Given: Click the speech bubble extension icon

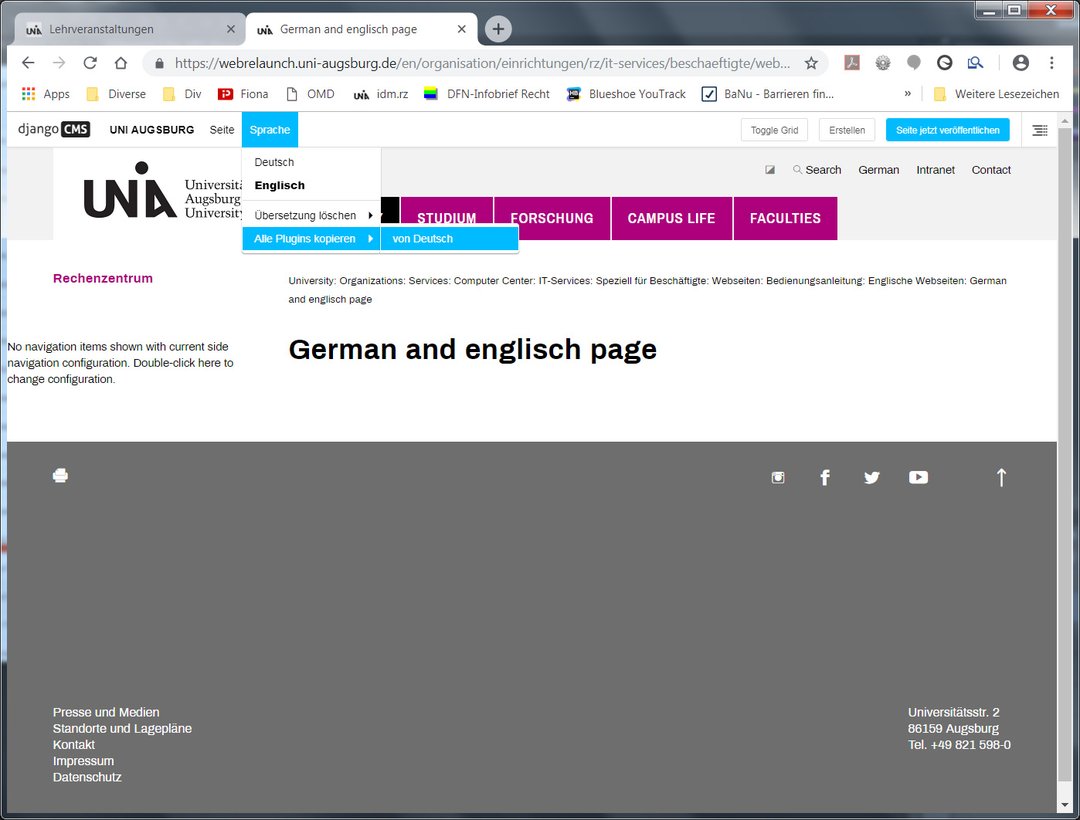Looking at the screenshot, I should pyautogui.click(x=914, y=63).
